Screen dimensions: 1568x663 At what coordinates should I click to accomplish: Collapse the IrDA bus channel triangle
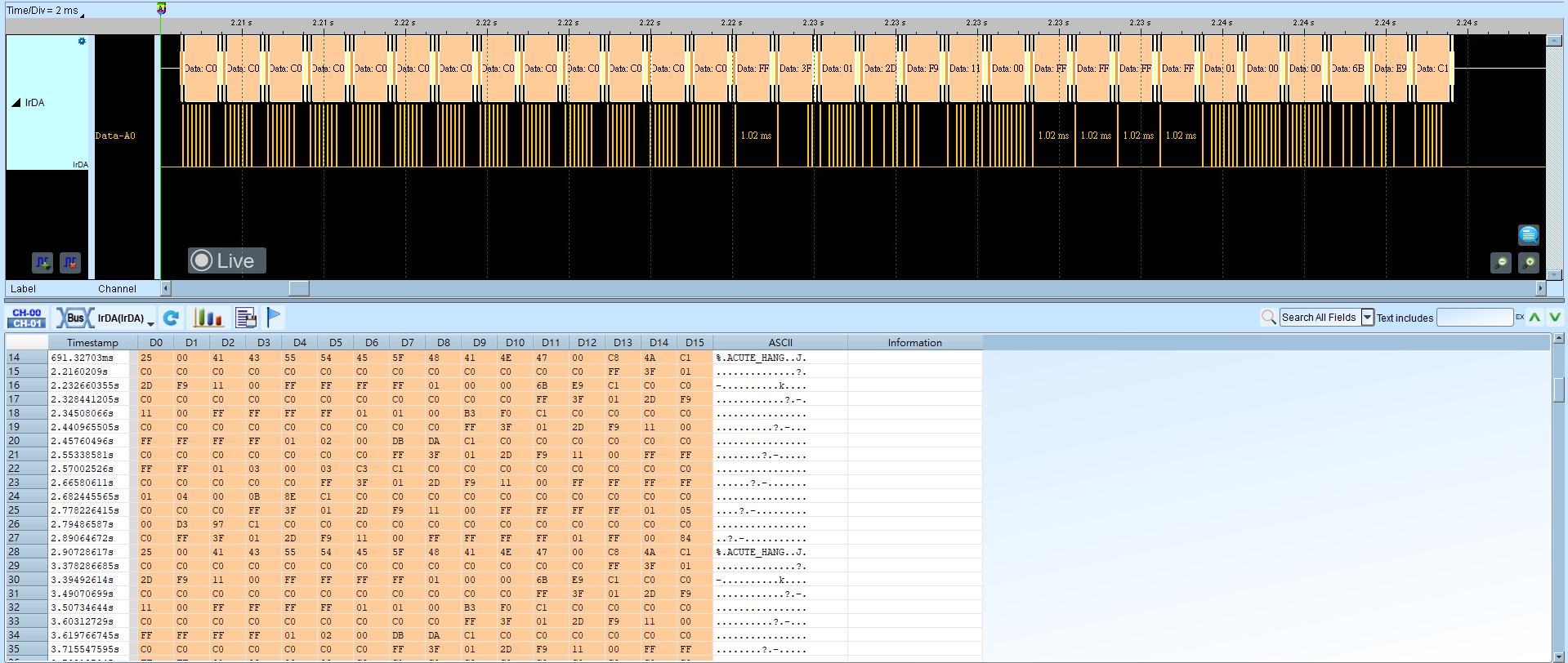pyautogui.click(x=16, y=103)
